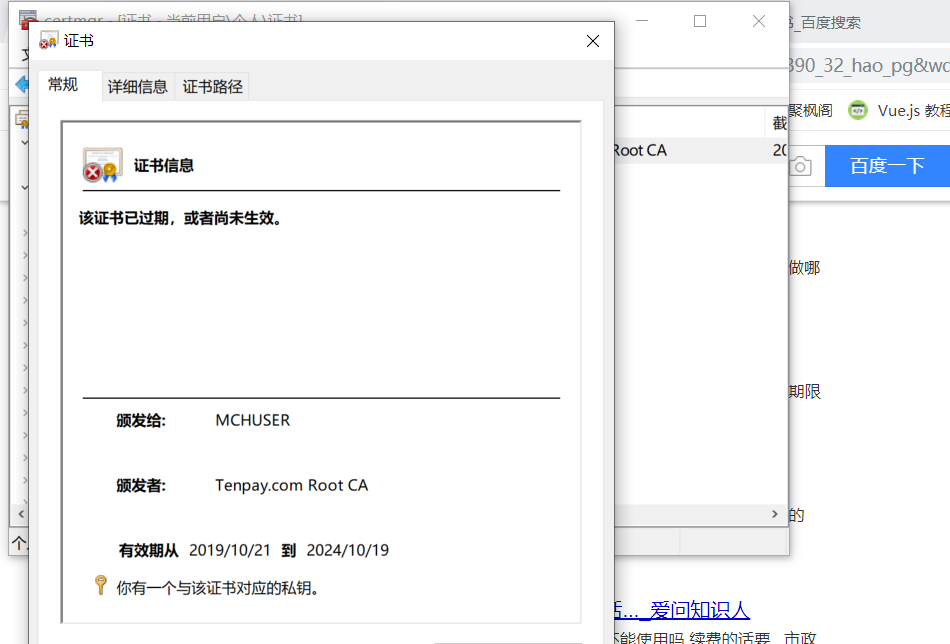Viewport: 950px width, 644px height.
Task: Switch to the 详细信息 tab
Action: click(138, 87)
